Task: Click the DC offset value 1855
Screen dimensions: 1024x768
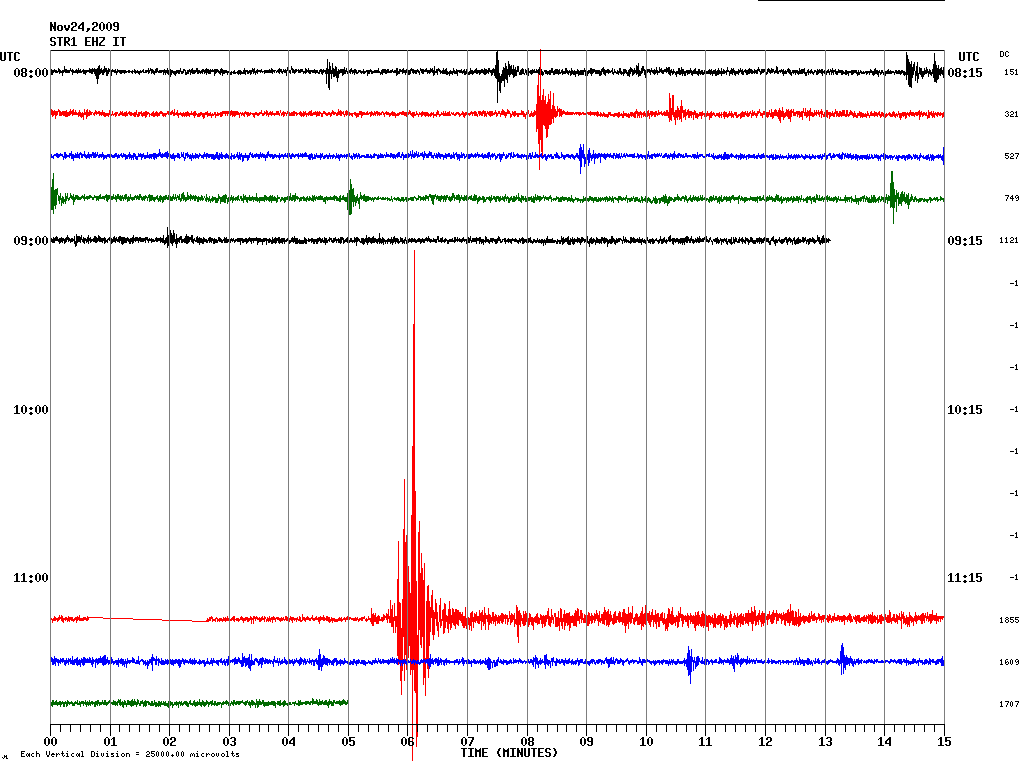Action: (1008, 620)
